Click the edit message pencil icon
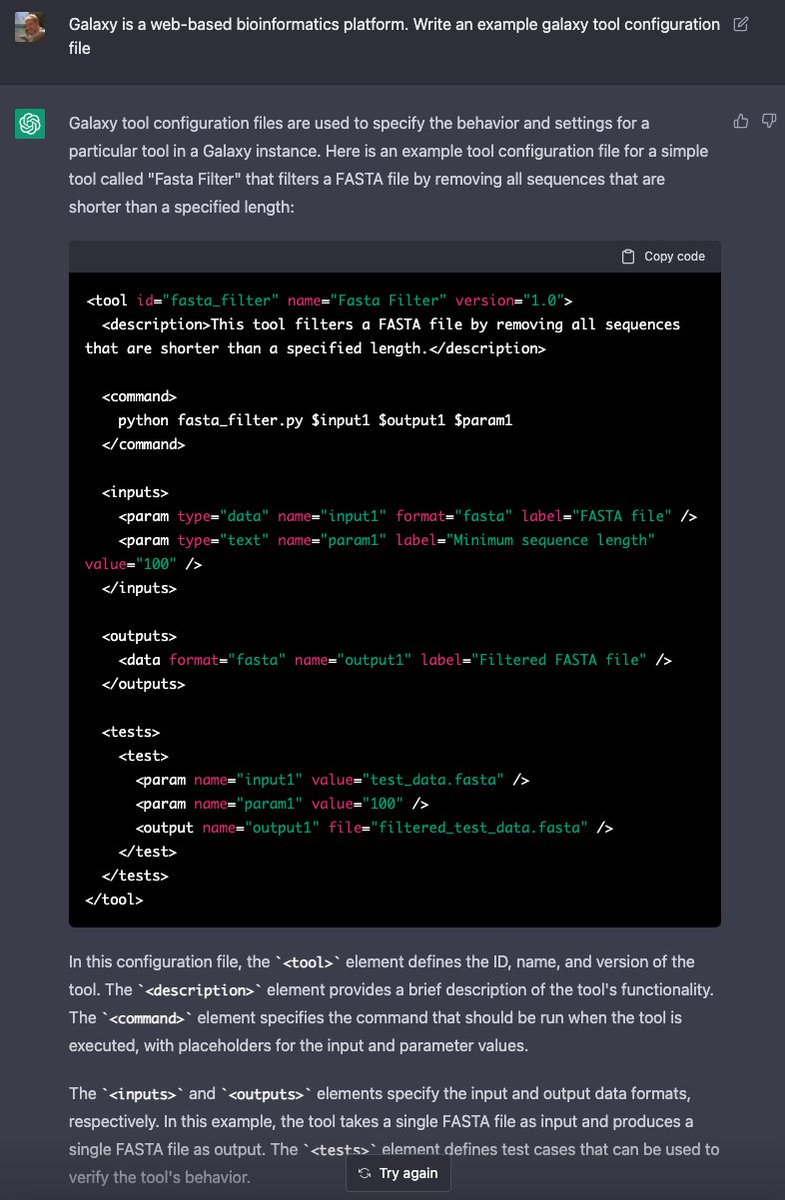The height and width of the screenshot is (1200, 785). 741,24
